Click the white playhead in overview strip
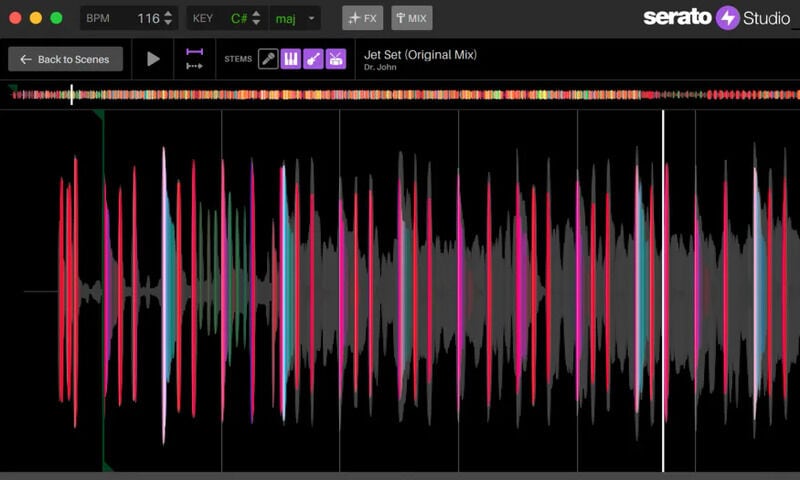This screenshot has width=800, height=480. [71, 95]
